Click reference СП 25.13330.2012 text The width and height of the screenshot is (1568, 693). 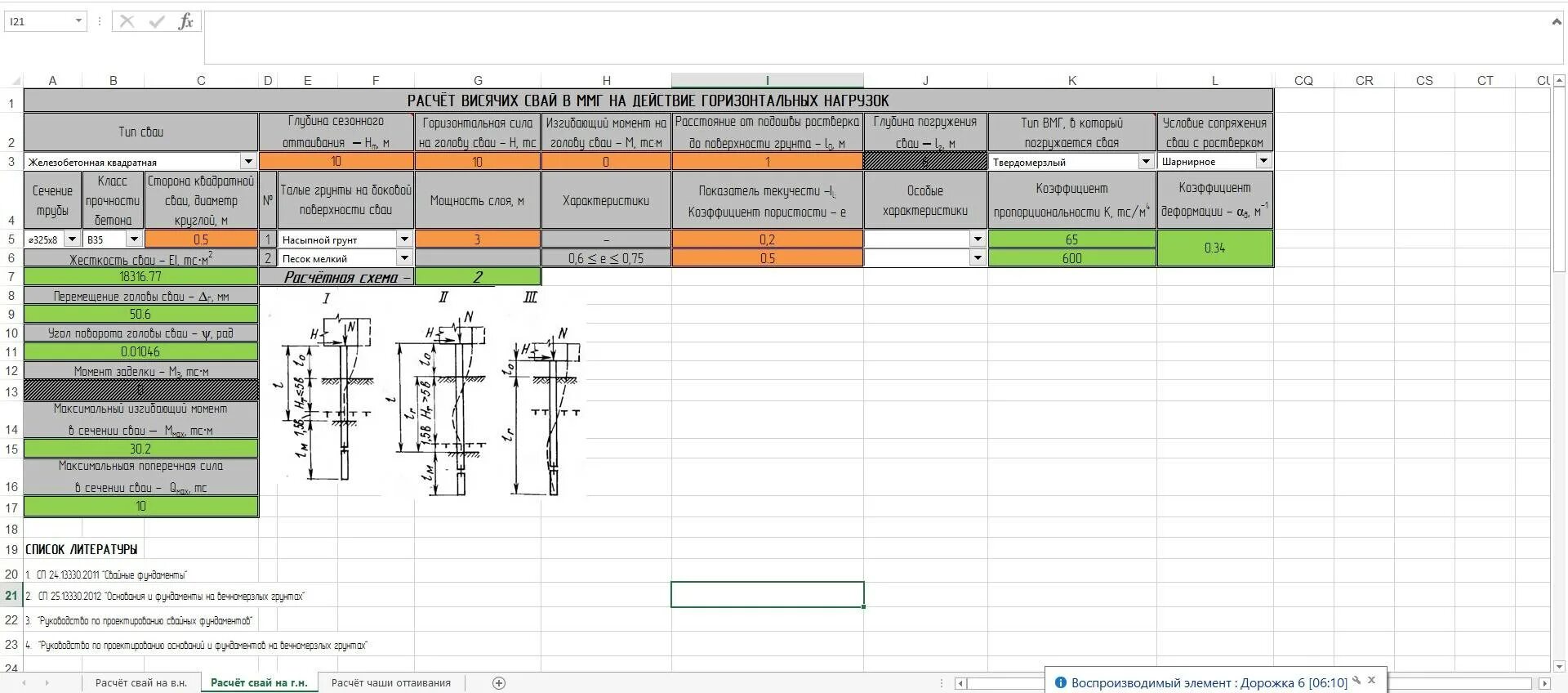pos(165,596)
